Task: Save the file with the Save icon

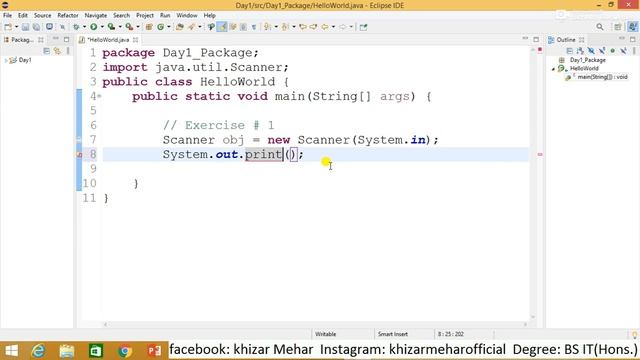Action: (x=25, y=27)
